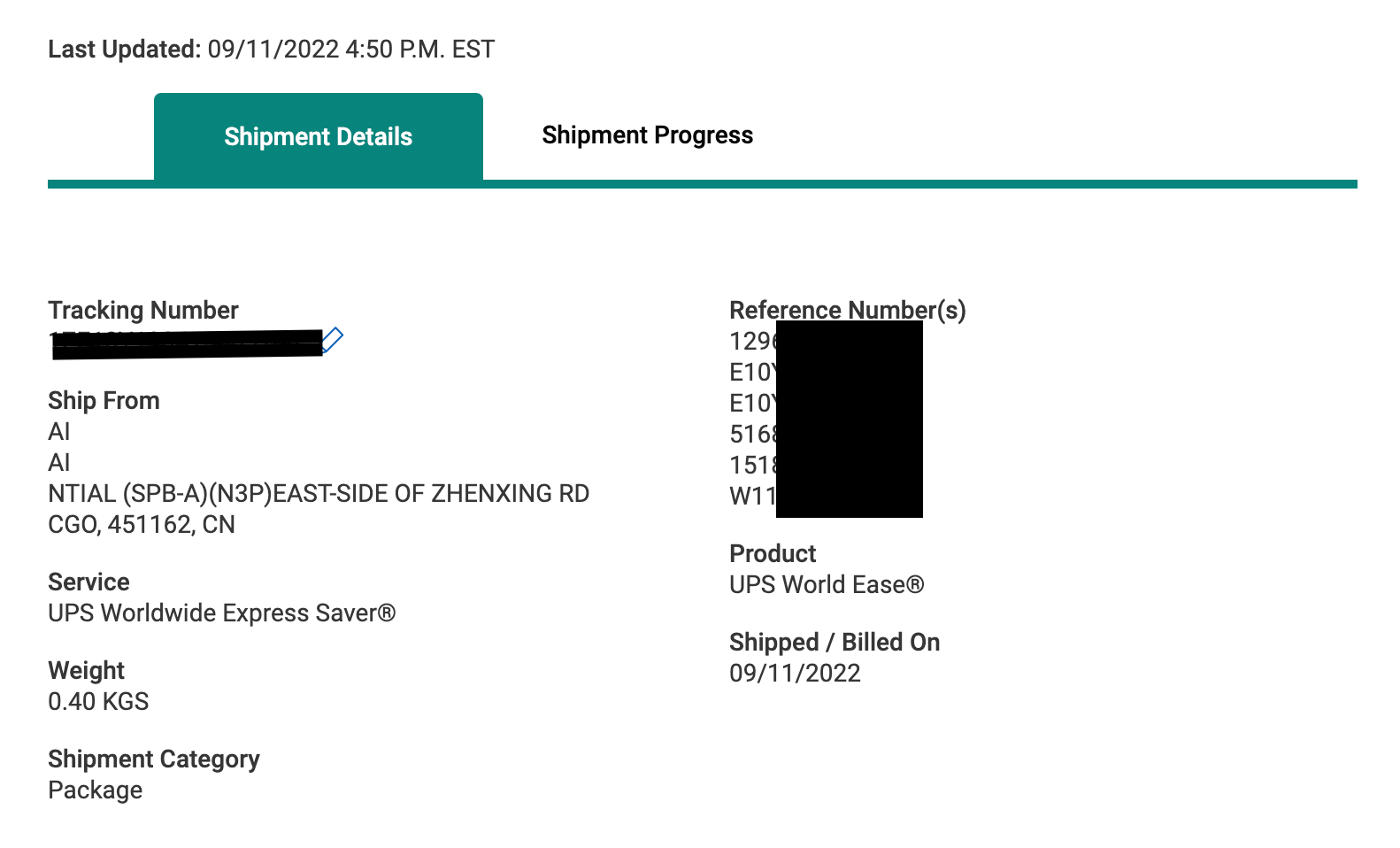The width and height of the screenshot is (1400, 848).
Task: Select the Shipment Details tab
Action: tap(319, 137)
